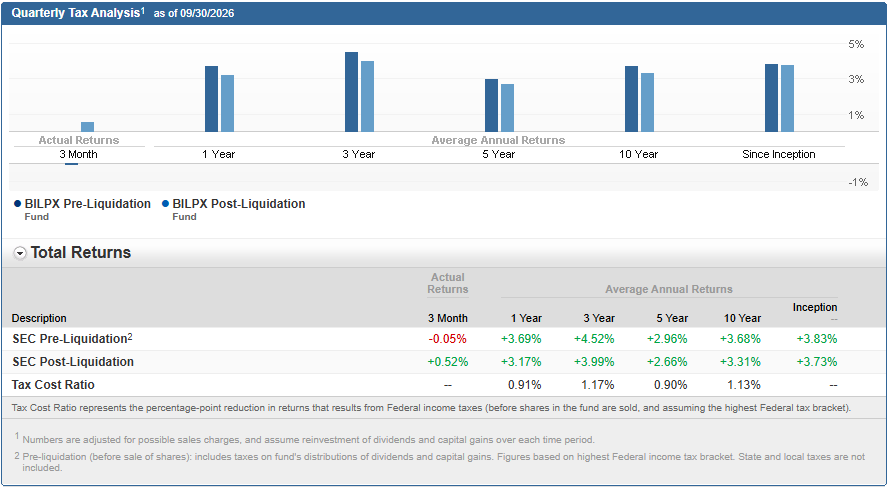Click the 1.13% Tax Cost Ratio value

tap(744, 385)
